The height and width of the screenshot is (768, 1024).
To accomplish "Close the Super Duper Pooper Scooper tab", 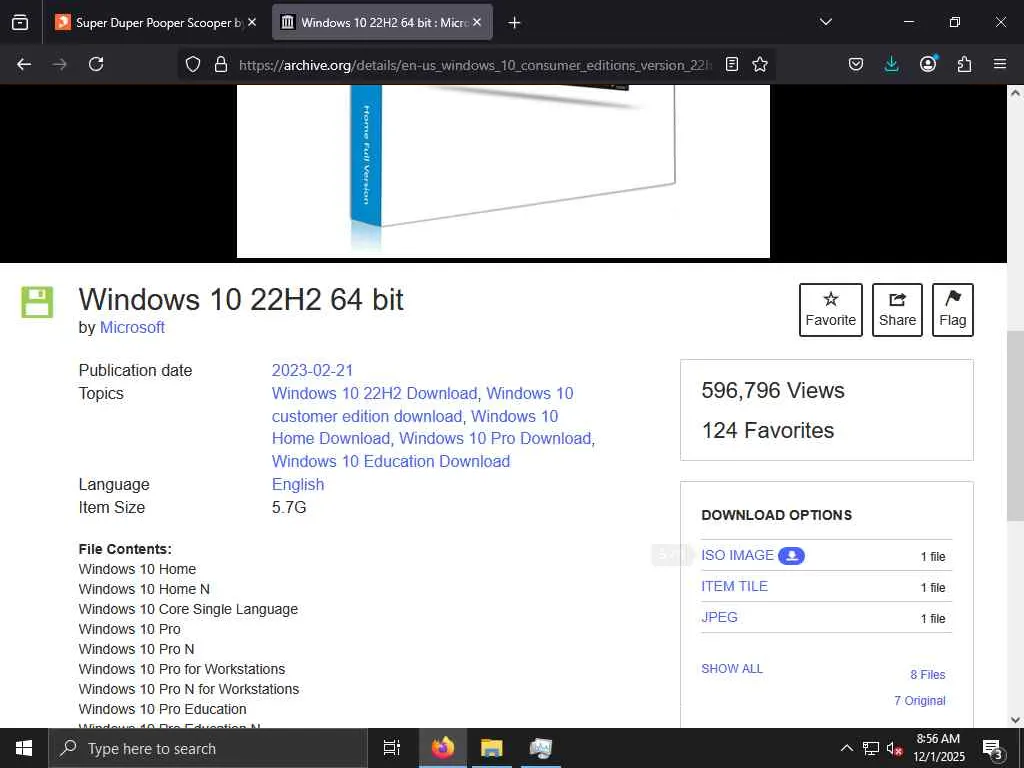I will click(252, 22).
